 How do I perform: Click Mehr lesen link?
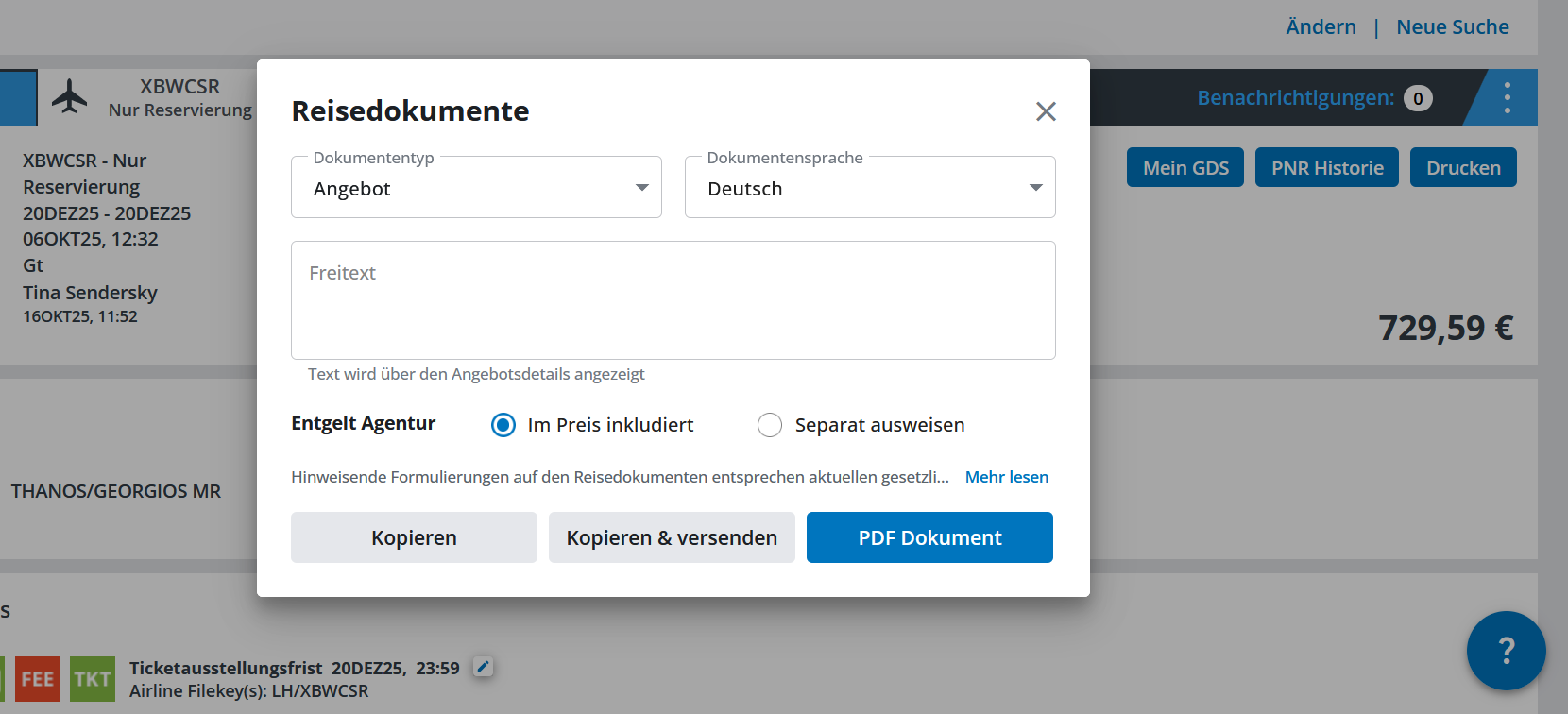coord(1006,477)
